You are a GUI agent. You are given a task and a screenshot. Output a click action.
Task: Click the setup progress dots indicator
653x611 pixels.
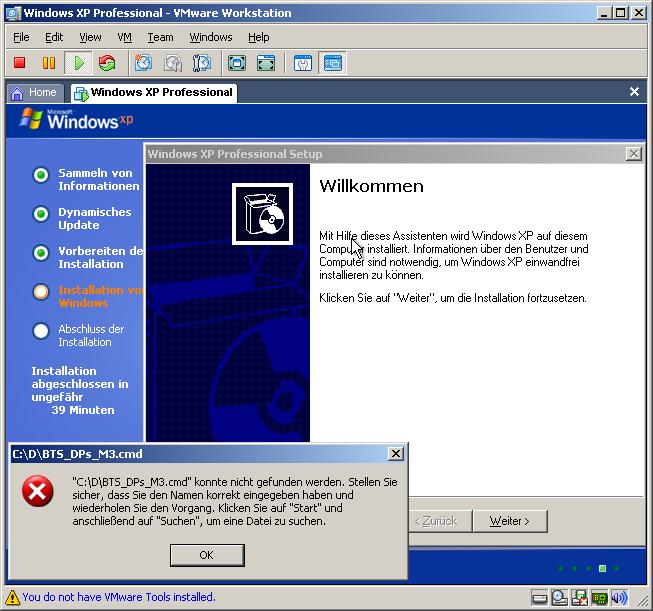[588, 568]
